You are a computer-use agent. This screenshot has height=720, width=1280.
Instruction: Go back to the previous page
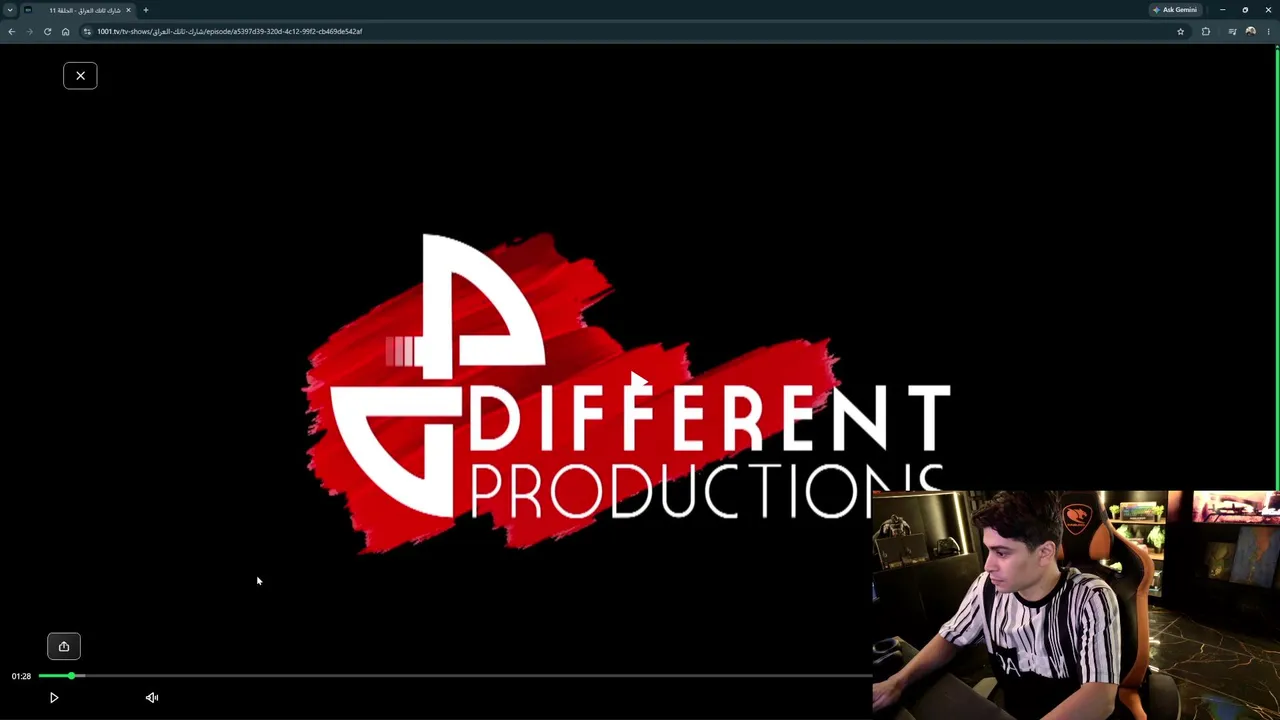pos(12,31)
